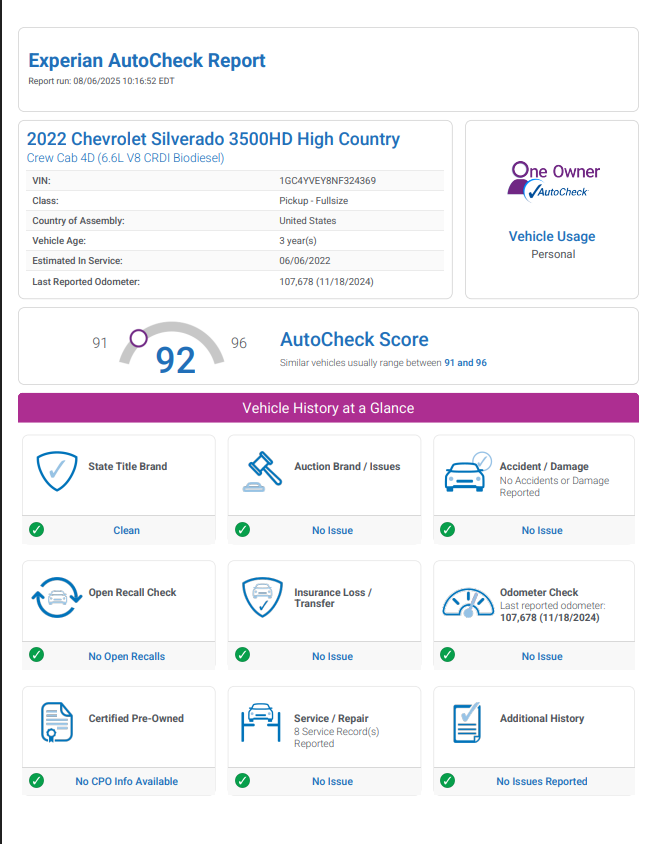Open the No Open Recalls link
This screenshot has width=655, height=844.
[x=126, y=657]
